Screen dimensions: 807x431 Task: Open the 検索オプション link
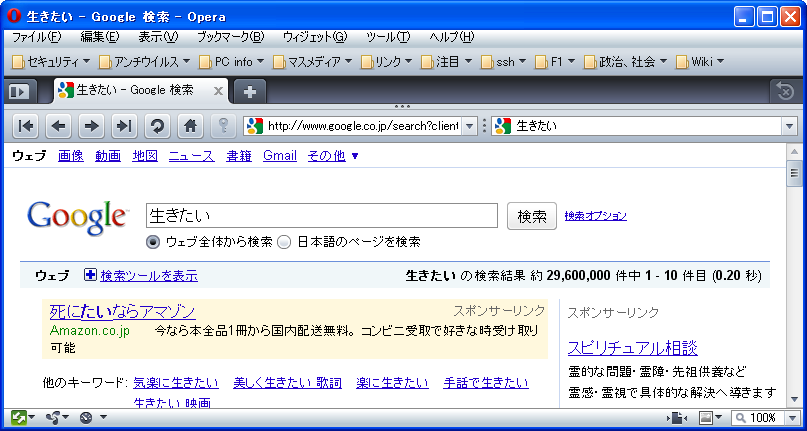click(x=595, y=216)
